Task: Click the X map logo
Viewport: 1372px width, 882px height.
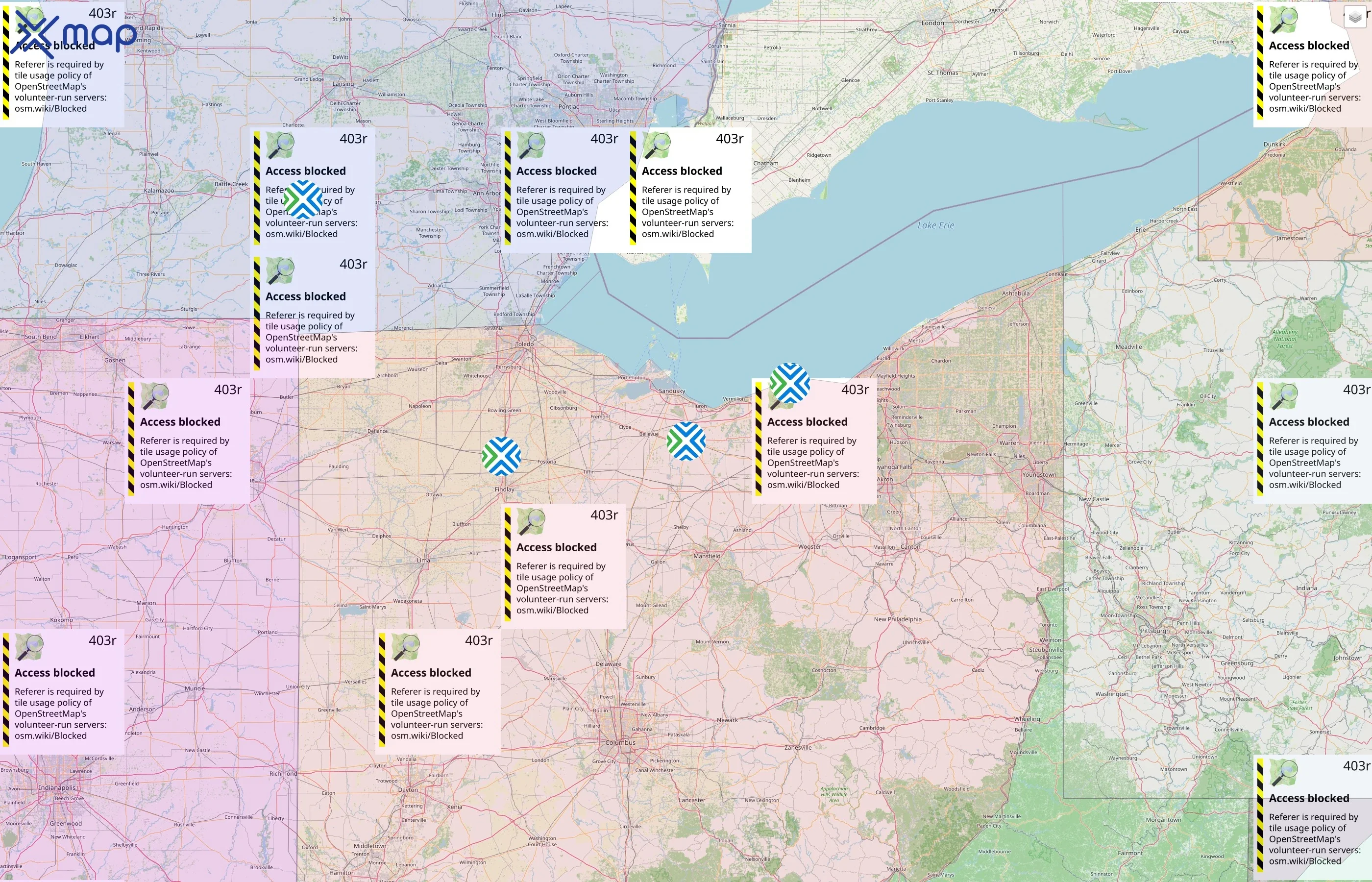Action: [x=73, y=33]
